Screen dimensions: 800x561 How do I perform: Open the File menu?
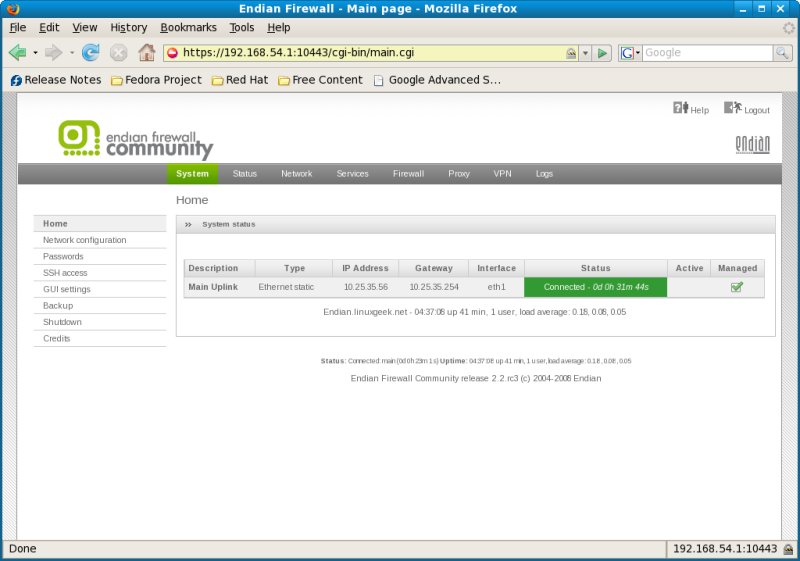18,28
